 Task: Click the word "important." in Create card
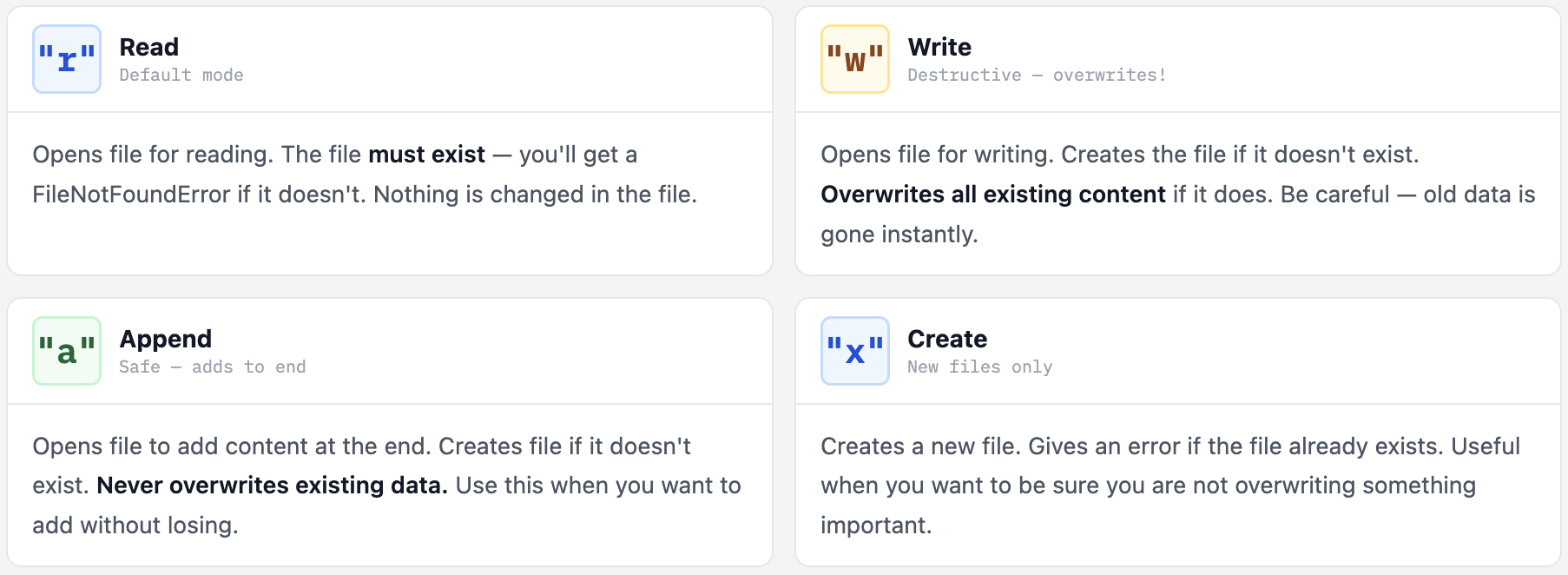point(875,525)
